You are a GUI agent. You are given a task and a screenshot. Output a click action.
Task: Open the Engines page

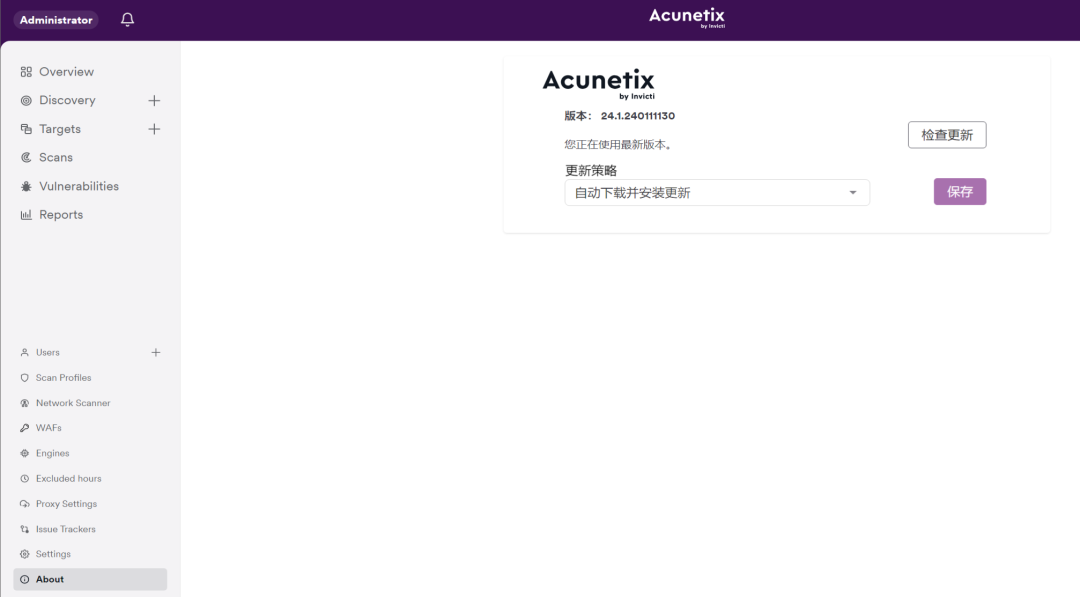pyautogui.click(x=52, y=453)
